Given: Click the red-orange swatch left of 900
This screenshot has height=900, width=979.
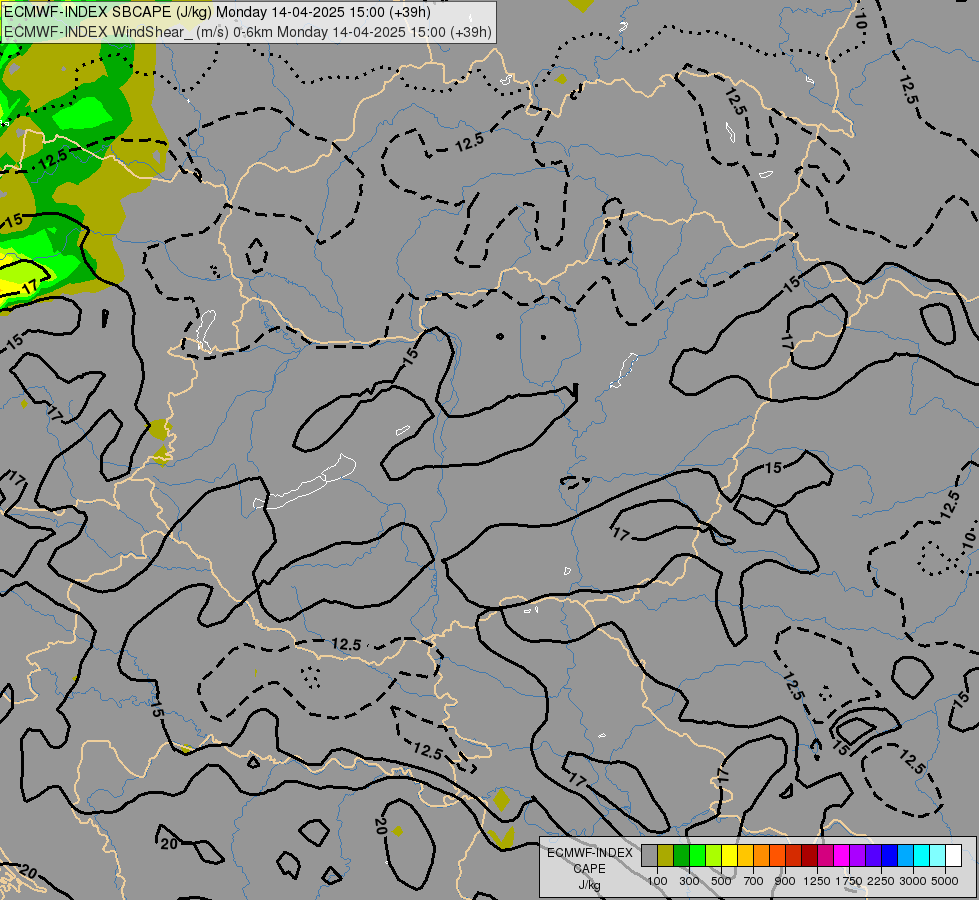Looking at the screenshot, I should pos(777,855).
